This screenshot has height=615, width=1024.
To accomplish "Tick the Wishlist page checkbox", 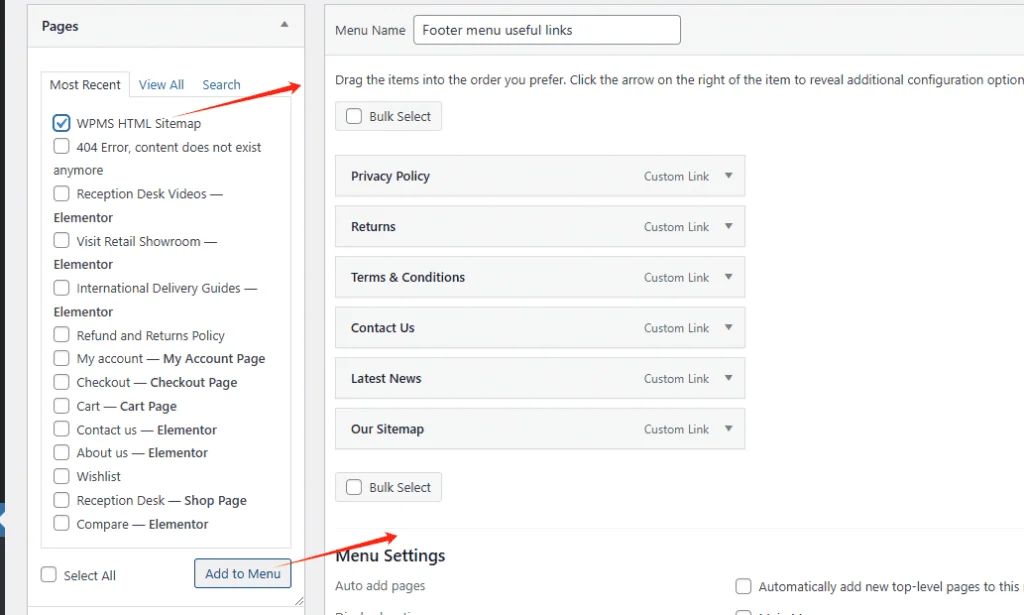I will tap(62, 477).
